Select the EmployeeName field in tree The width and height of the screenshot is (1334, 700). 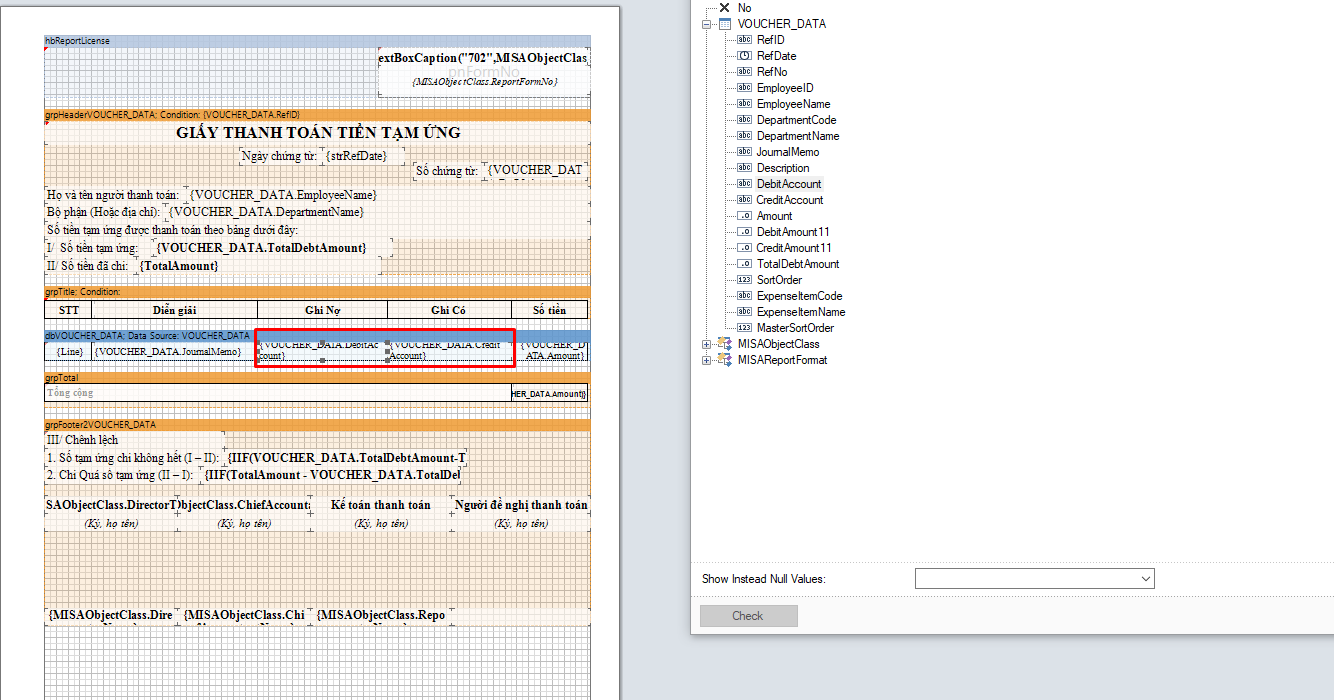793,104
